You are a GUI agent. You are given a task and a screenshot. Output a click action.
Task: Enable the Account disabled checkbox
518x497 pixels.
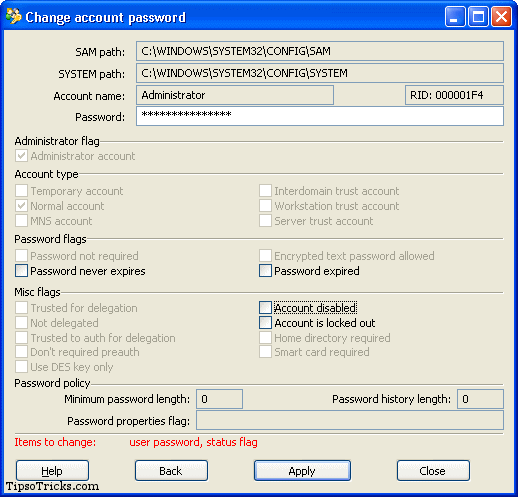tap(265, 308)
